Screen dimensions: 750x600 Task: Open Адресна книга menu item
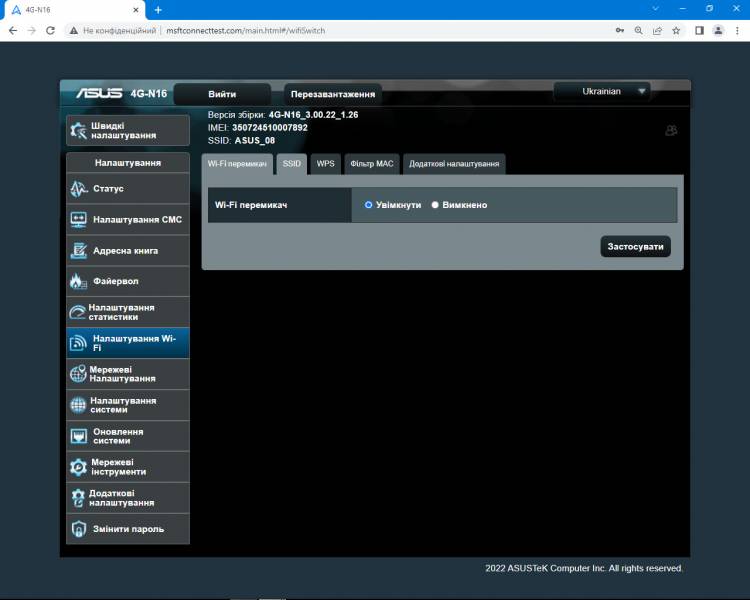[x=128, y=250]
